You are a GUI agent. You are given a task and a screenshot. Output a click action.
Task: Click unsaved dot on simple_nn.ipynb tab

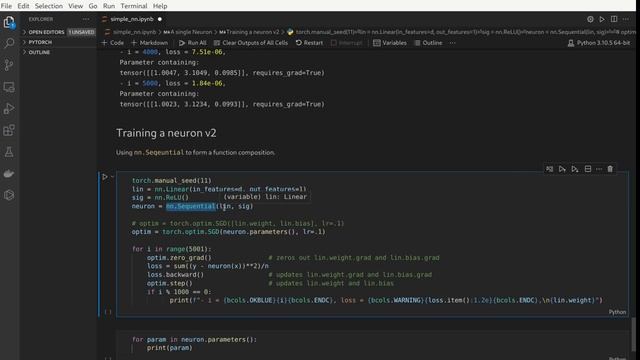[x=160, y=19]
